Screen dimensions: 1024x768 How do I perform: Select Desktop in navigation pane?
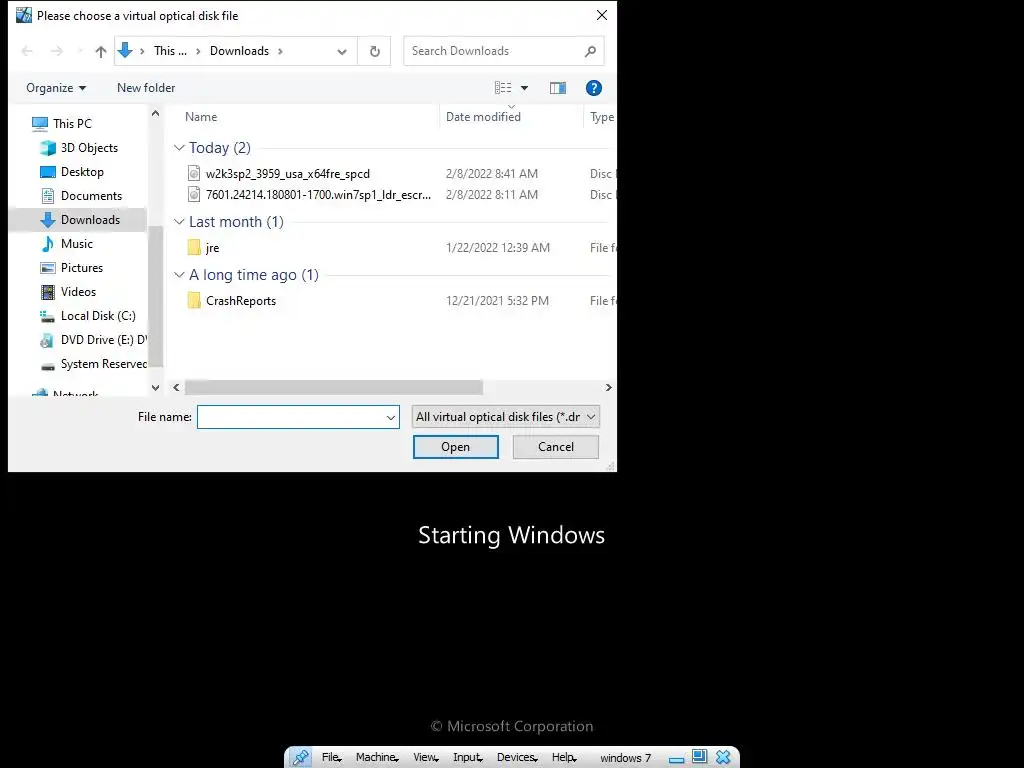click(82, 172)
